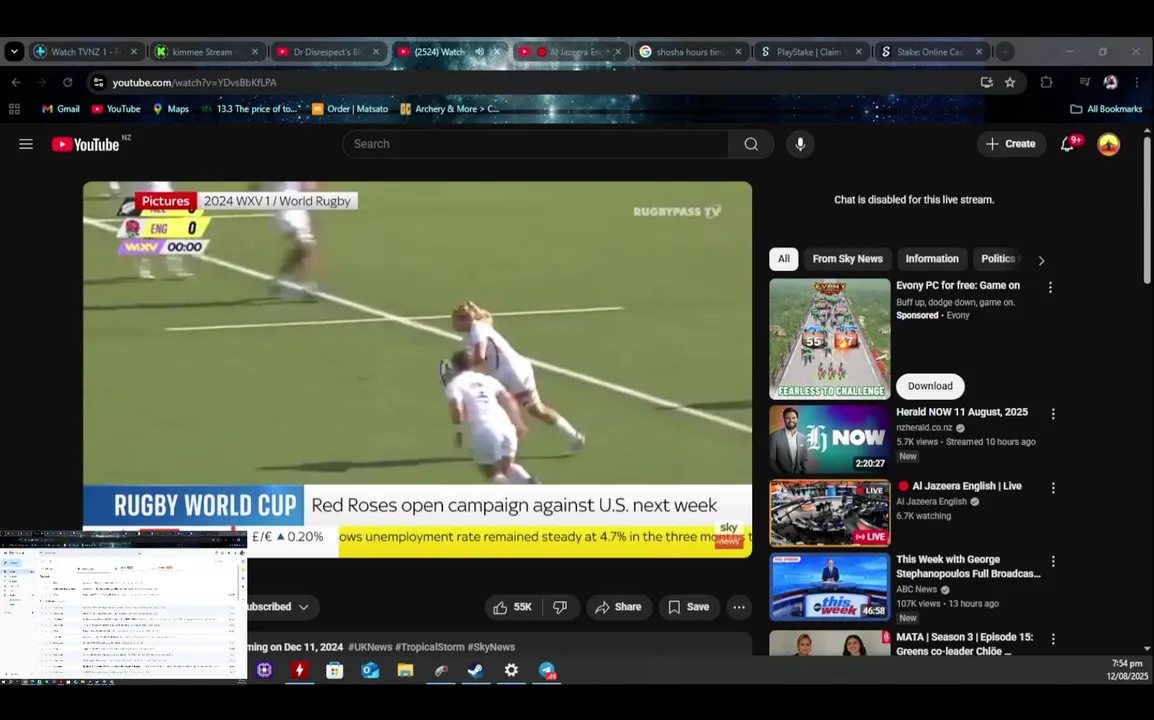Reload the page
Screen dimensions: 1154x720
68,82
